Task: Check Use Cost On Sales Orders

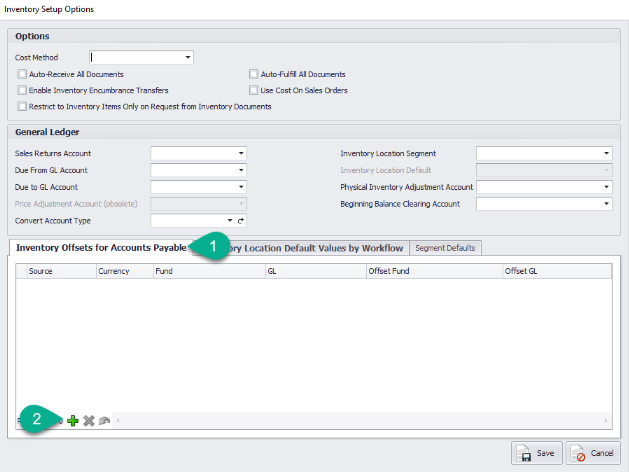Action: (254, 90)
